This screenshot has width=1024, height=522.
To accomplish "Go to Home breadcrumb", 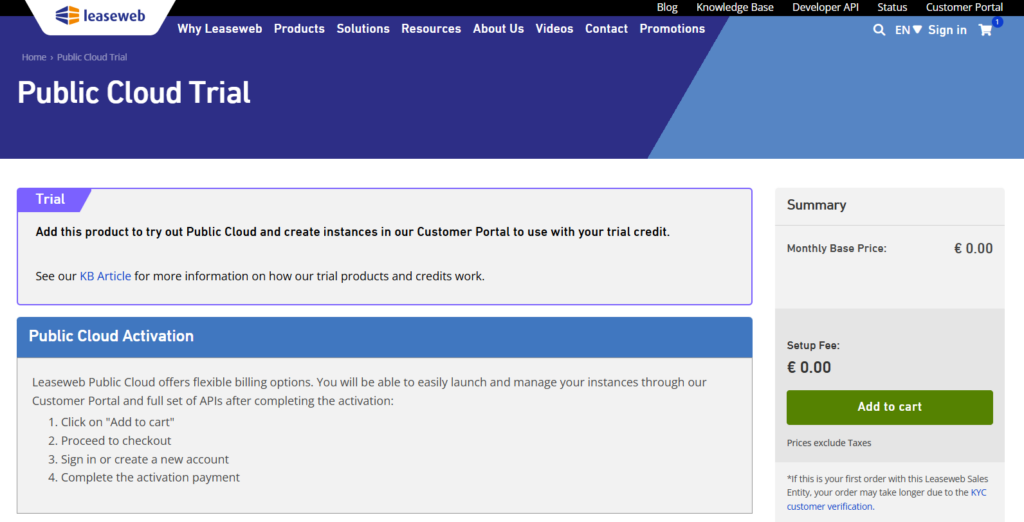I will pyautogui.click(x=34, y=57).
